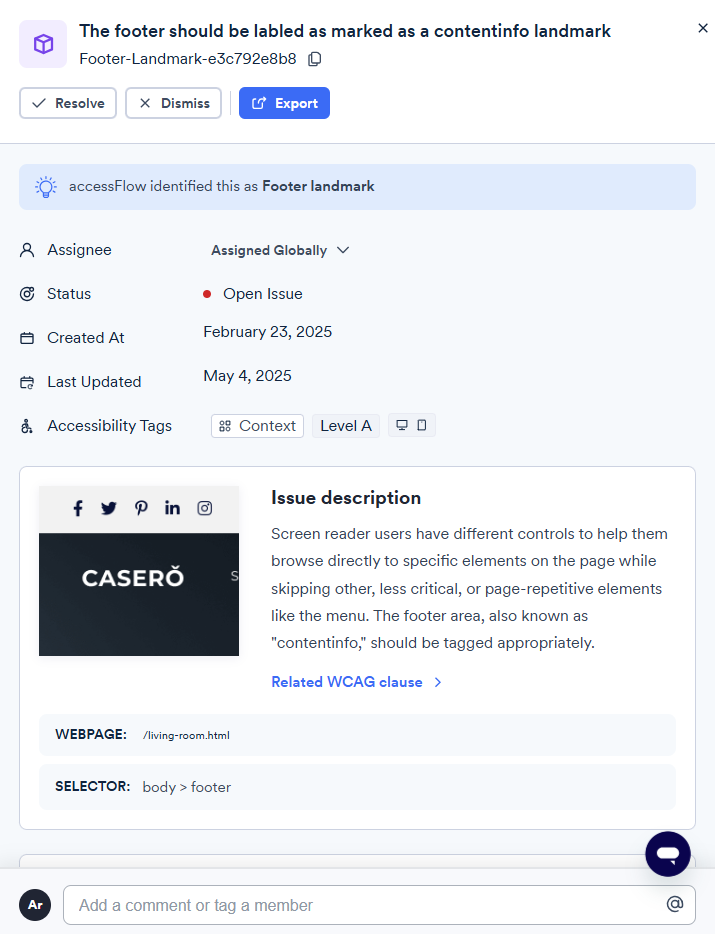Focus the add comment input field
The width and height of the screenshot is (715, 934).
coord(380,905)
